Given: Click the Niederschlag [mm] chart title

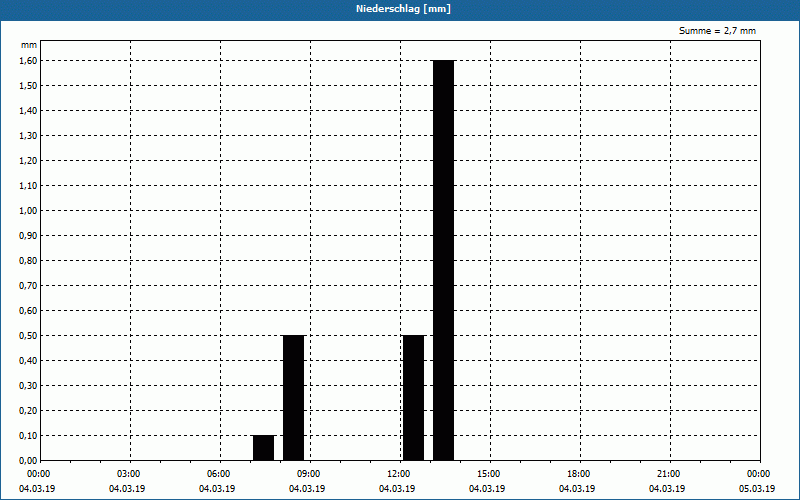Looking at the screenshot, I should coord(403,9).
